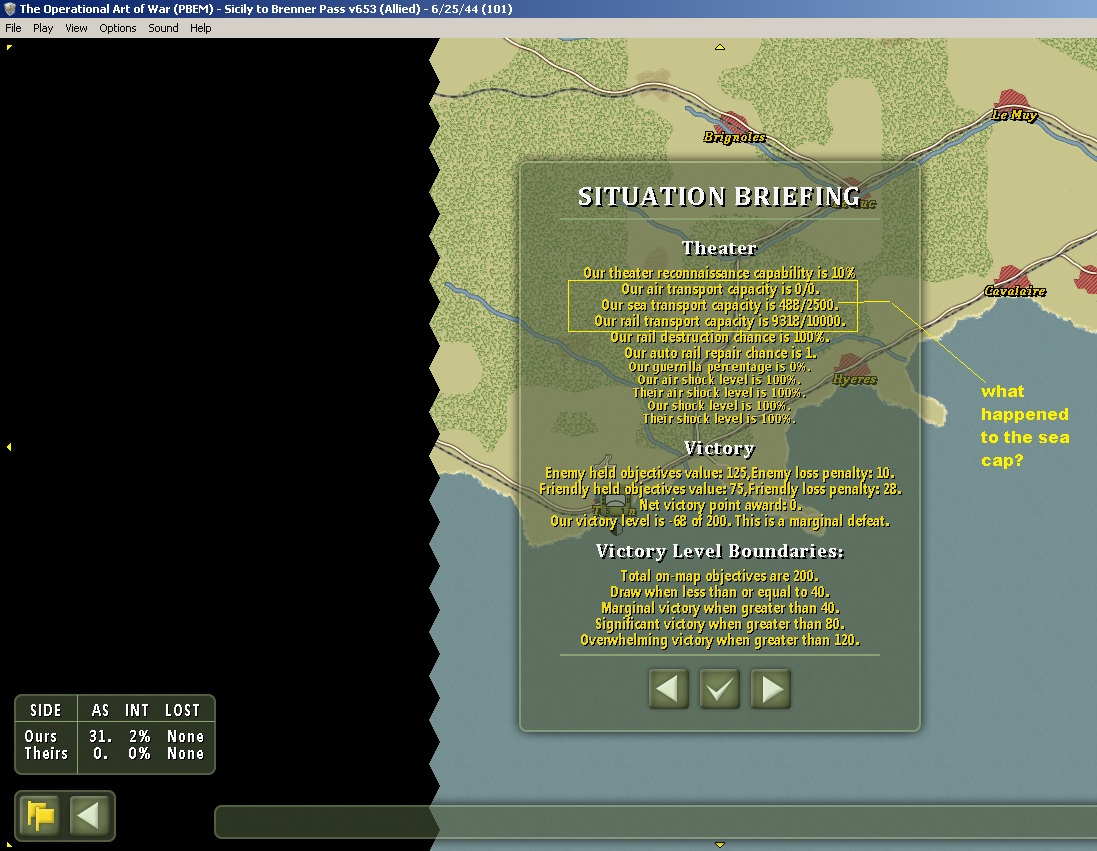Image resolution: width=1097 pixels, height=851 pixels.
Task: Click 'Marginal victory when greater than 40'
Action: coord(720,608)
